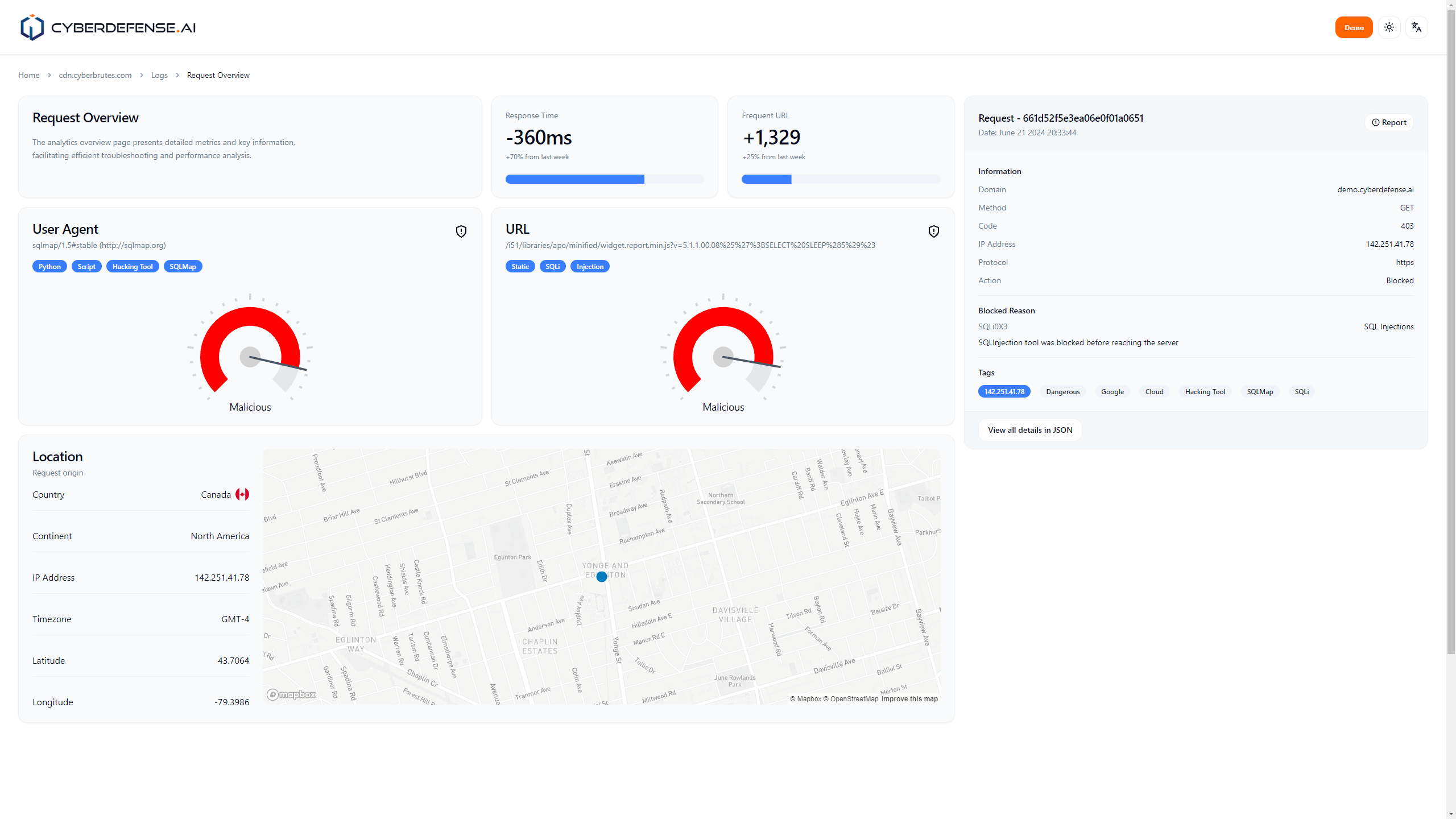Click the CyberDefense.AI logo icon
The width and height of the screenshot is (1456, 819).
pos(32,27)
